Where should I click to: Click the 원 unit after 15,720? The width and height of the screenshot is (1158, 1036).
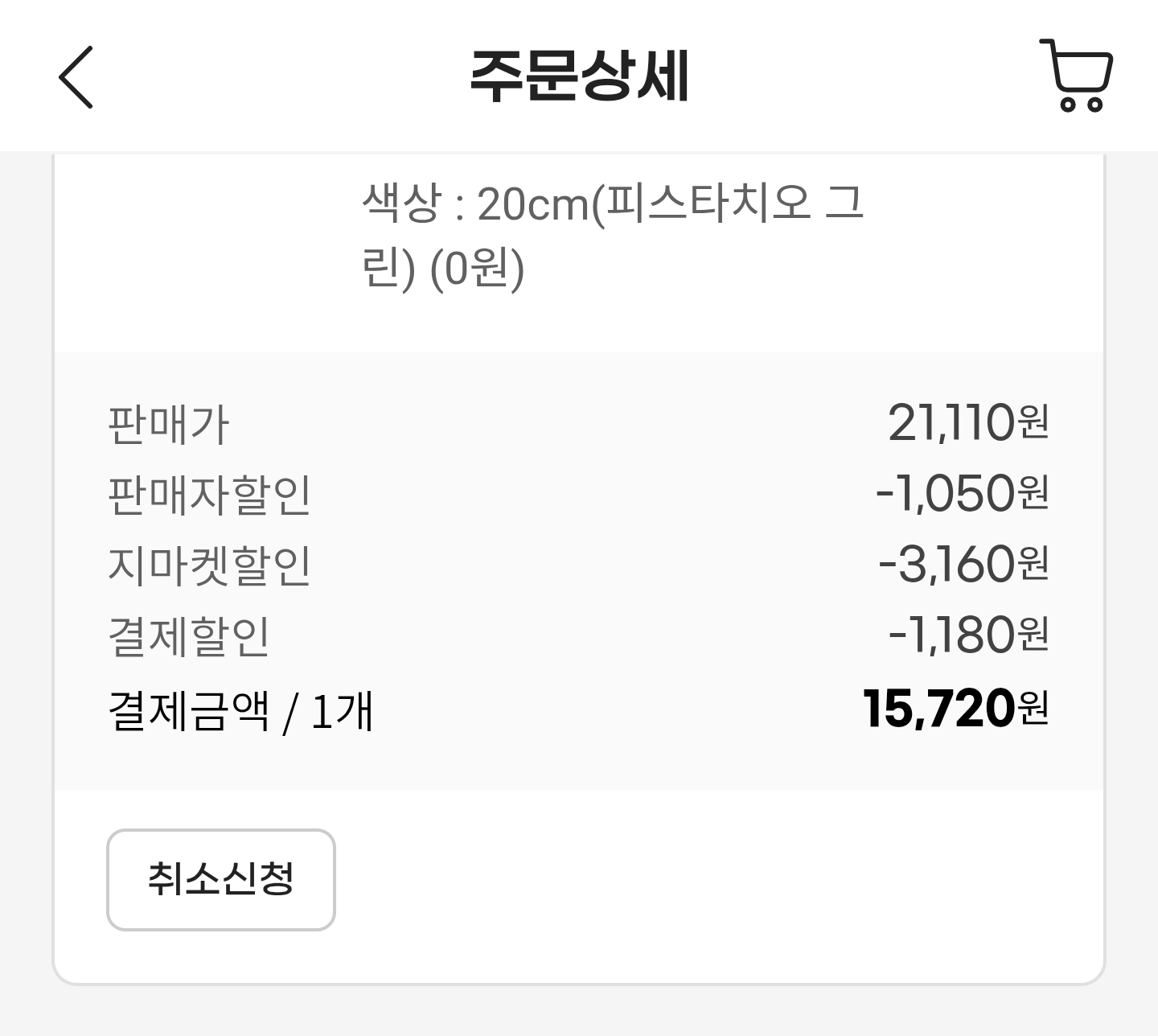coord(1033,709)
